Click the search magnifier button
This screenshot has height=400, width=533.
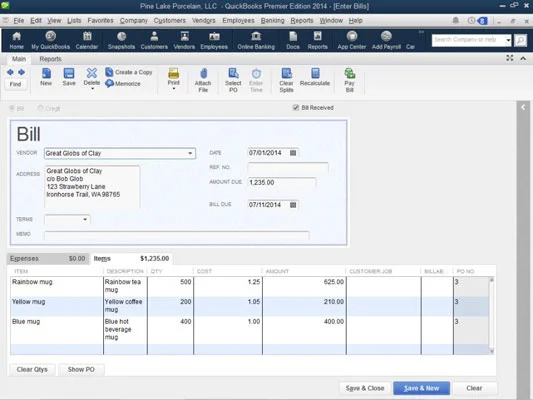click(520, 40)
